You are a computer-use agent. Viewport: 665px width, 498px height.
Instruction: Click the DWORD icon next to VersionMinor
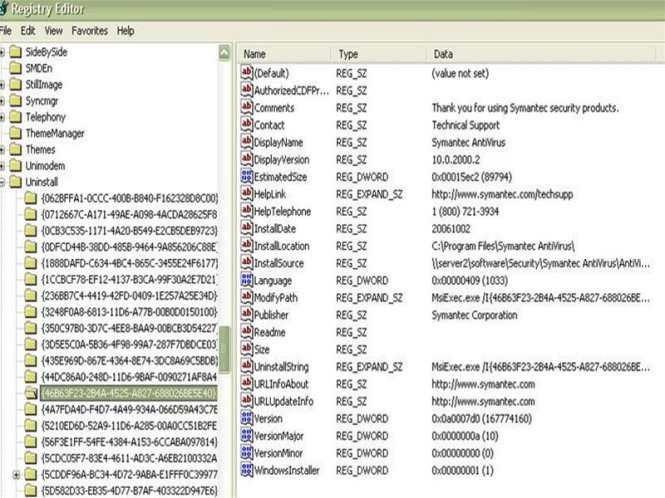point(246,453)
